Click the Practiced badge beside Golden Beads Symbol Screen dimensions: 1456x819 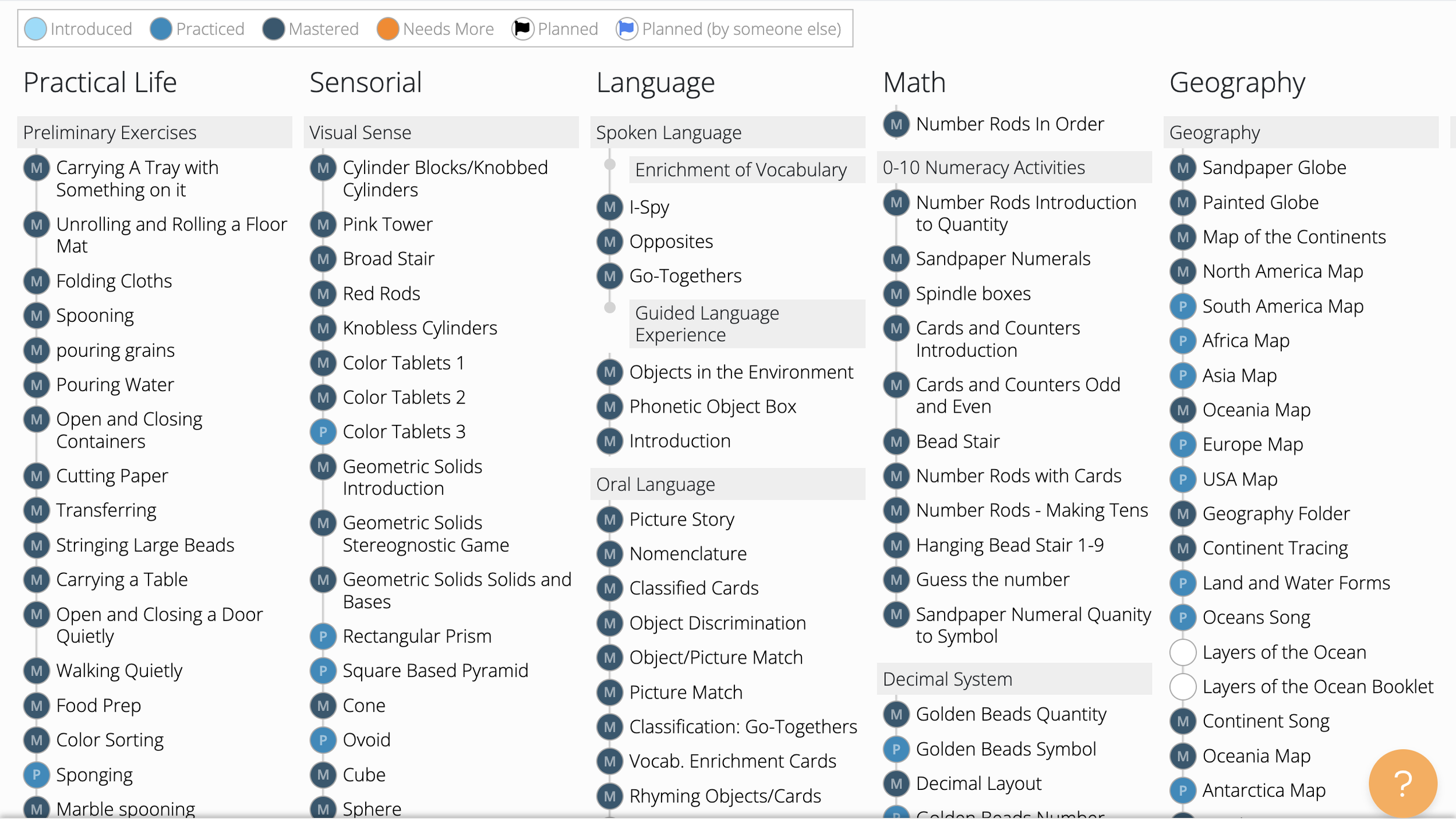tap(896, 749)
